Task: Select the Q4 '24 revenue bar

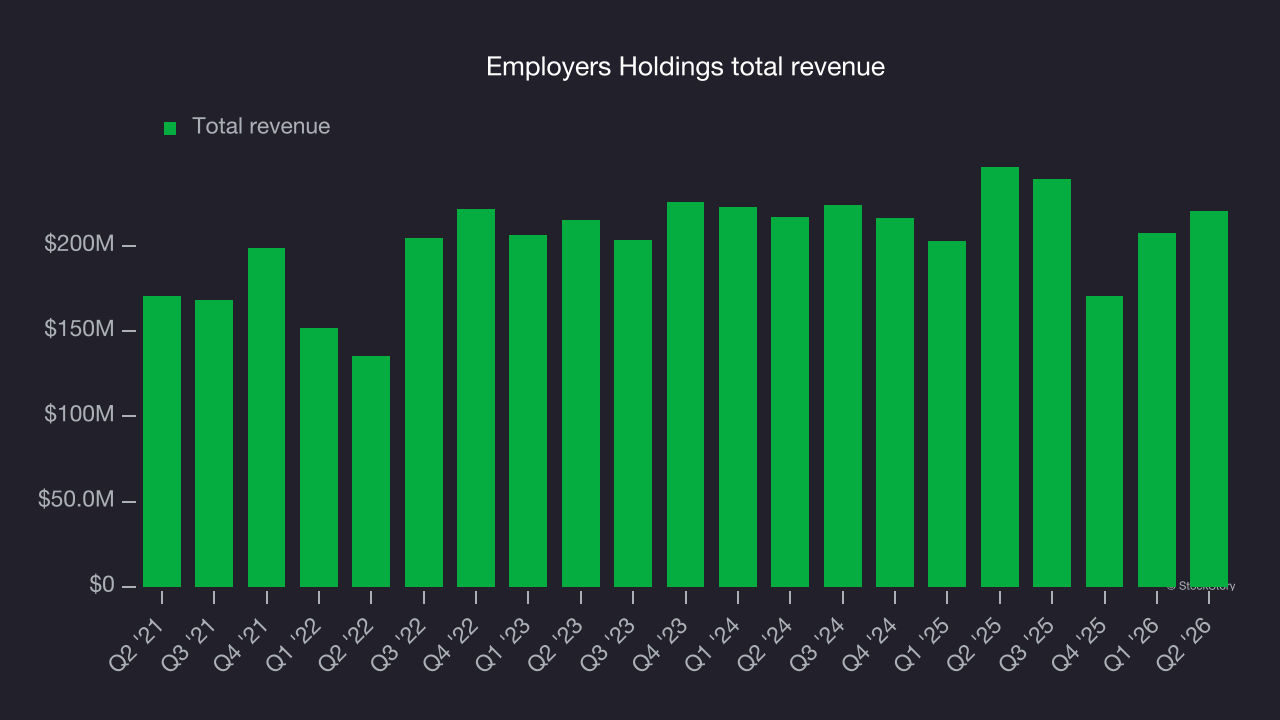Action: pos(895,402)
